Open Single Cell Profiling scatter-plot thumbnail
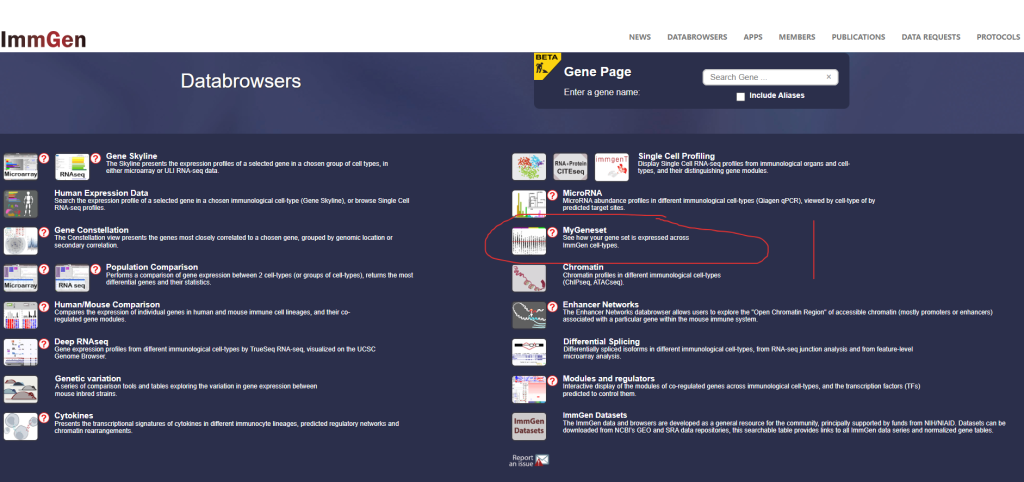 (x=529, y=167)
